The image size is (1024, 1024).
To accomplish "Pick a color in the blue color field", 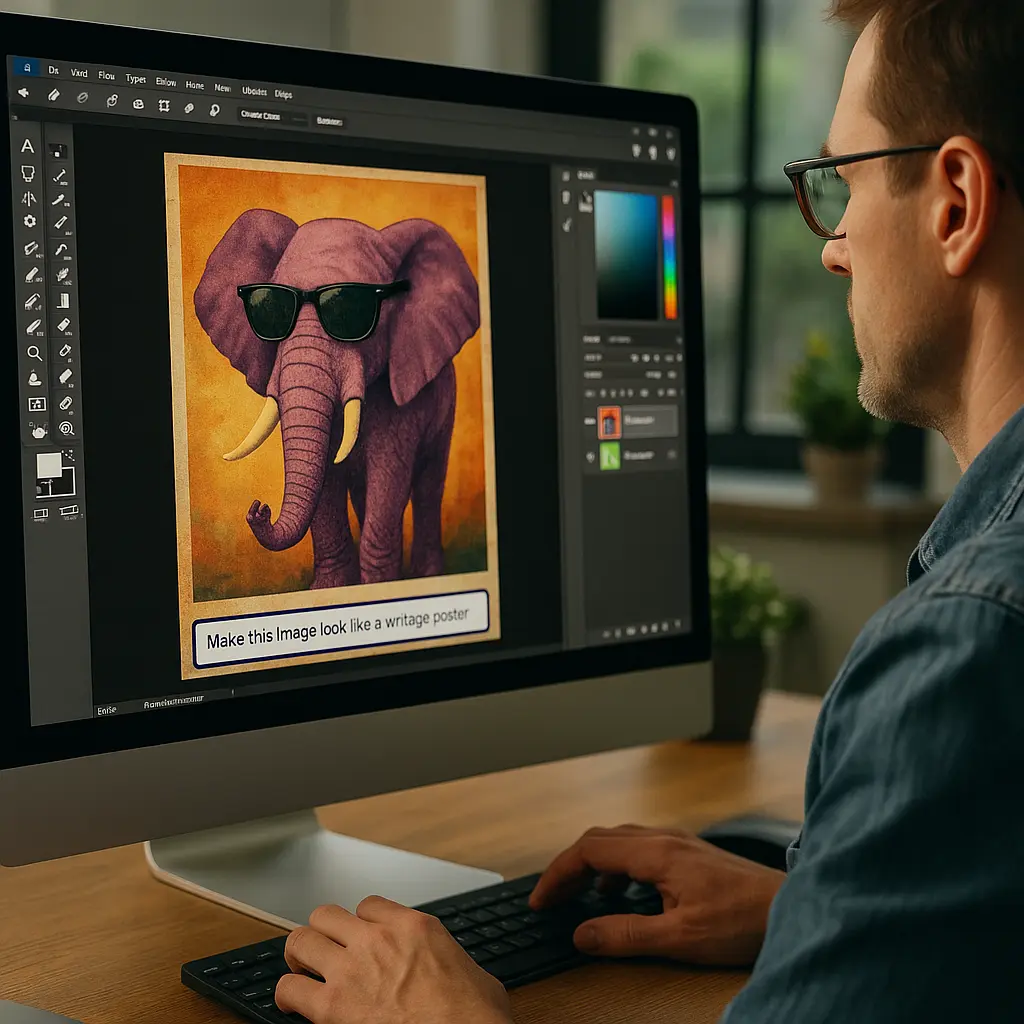I will [626, 255].
